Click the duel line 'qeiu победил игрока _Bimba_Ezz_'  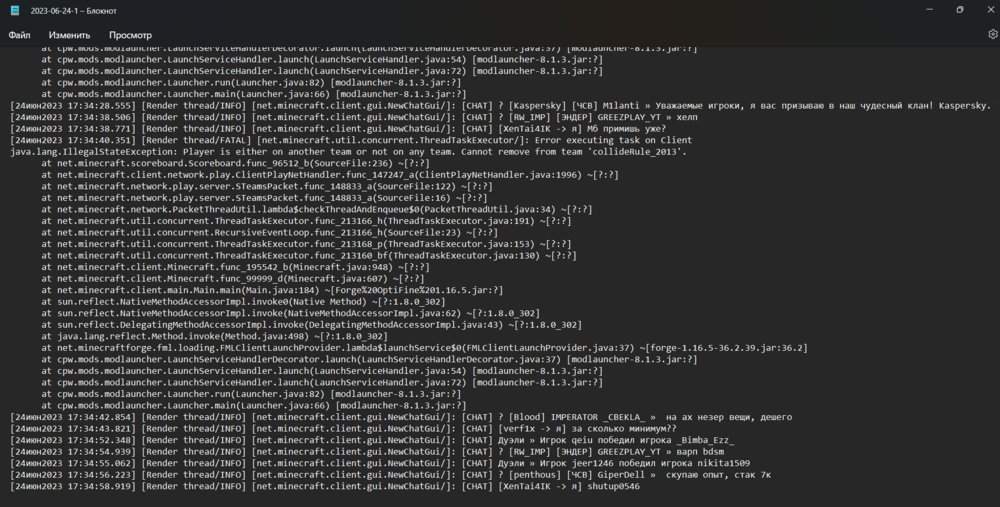click(372, 440)
